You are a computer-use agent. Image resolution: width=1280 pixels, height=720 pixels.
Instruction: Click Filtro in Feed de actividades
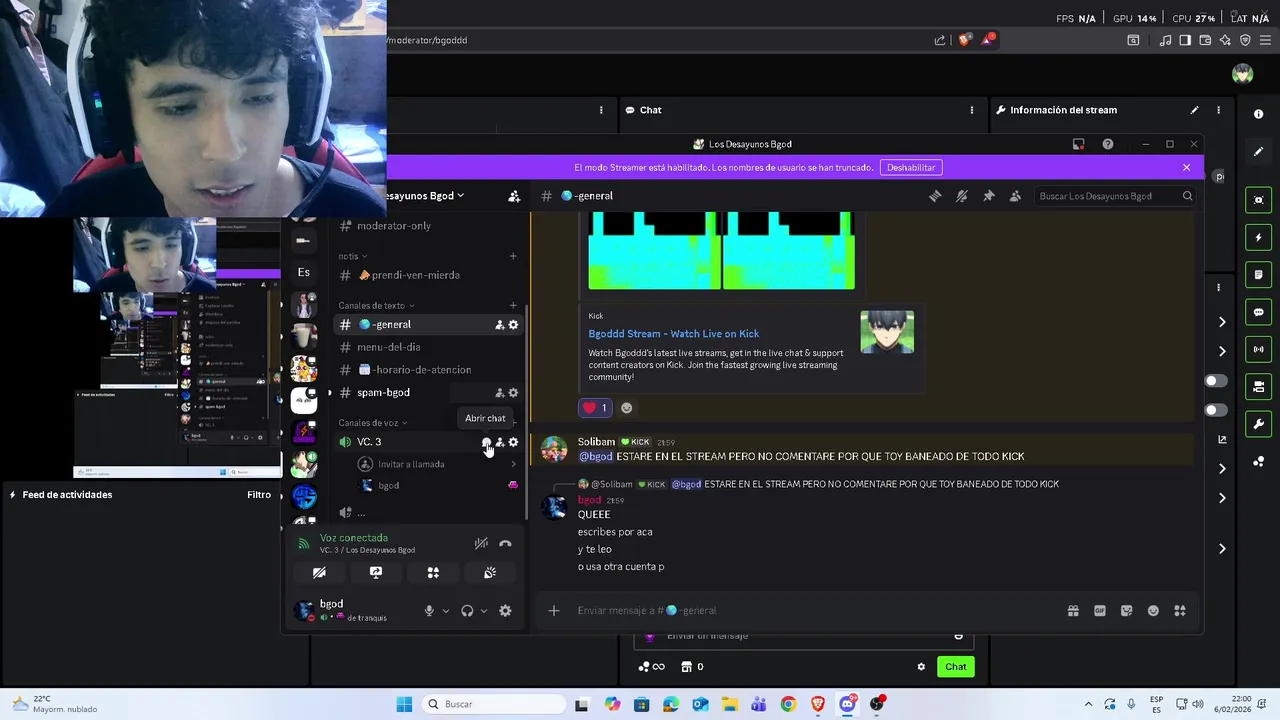(x=259, y=495)
